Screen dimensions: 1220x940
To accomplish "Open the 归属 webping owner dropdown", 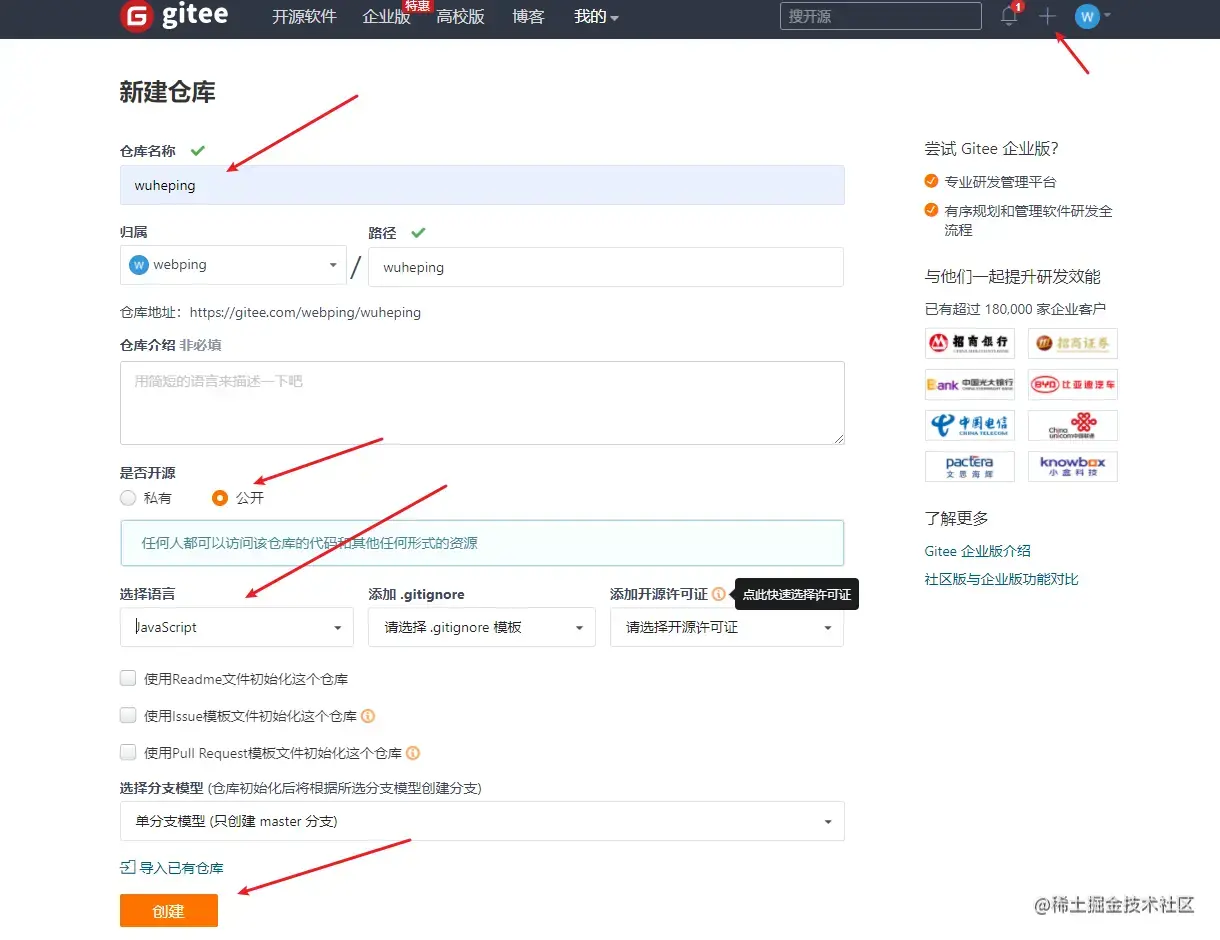I will pos(233,265).
